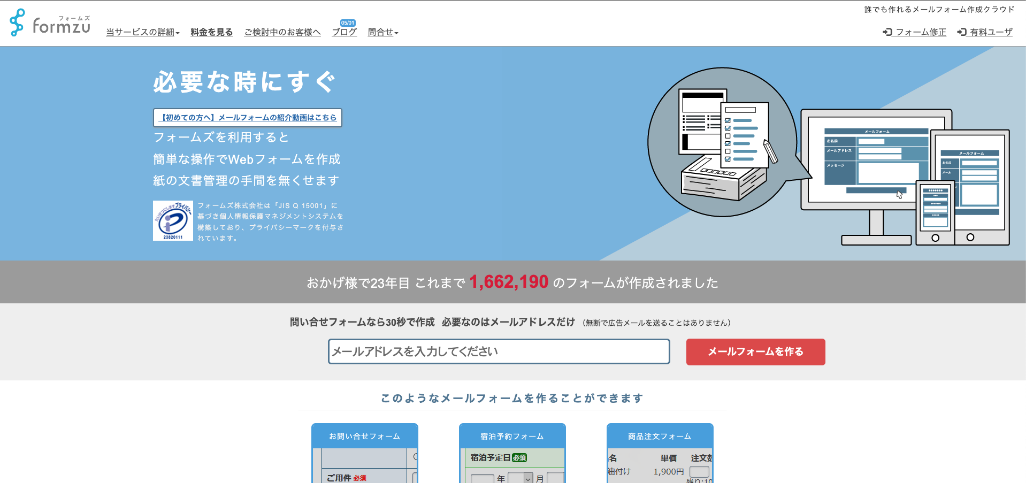Click login arrow icon beside フォーム修正

point(887,32)
